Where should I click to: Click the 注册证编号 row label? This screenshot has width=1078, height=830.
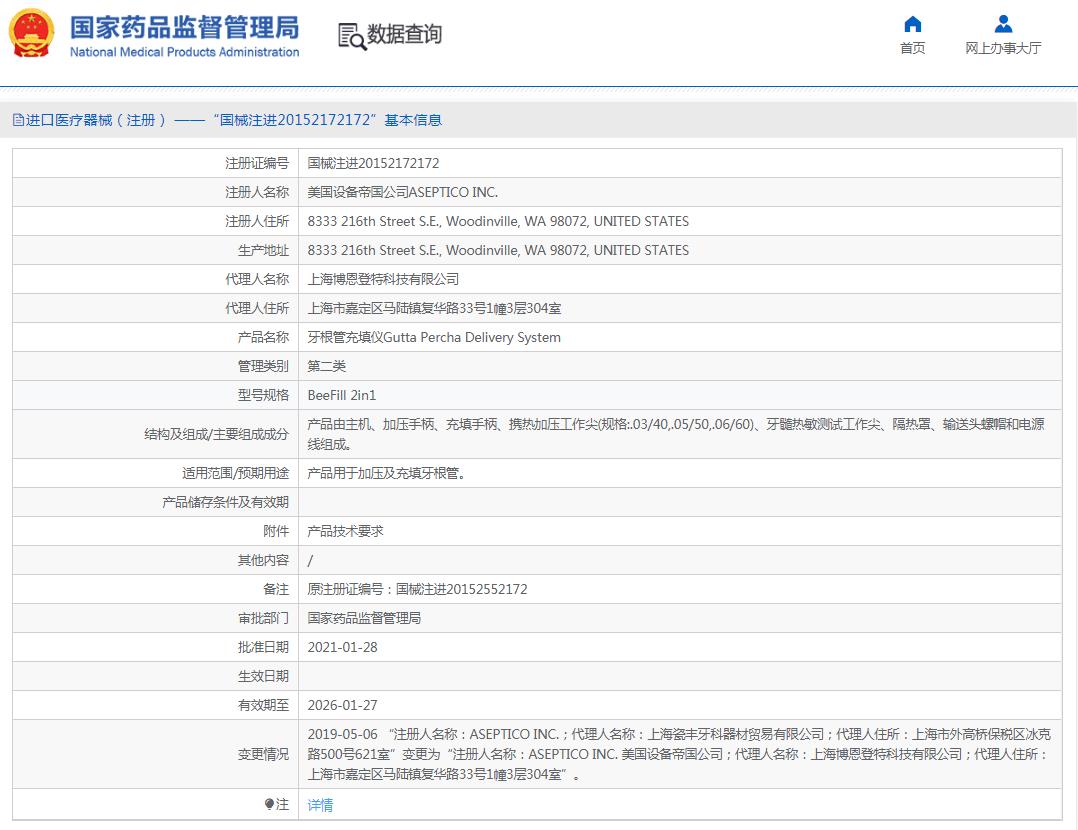click(257, 164)
